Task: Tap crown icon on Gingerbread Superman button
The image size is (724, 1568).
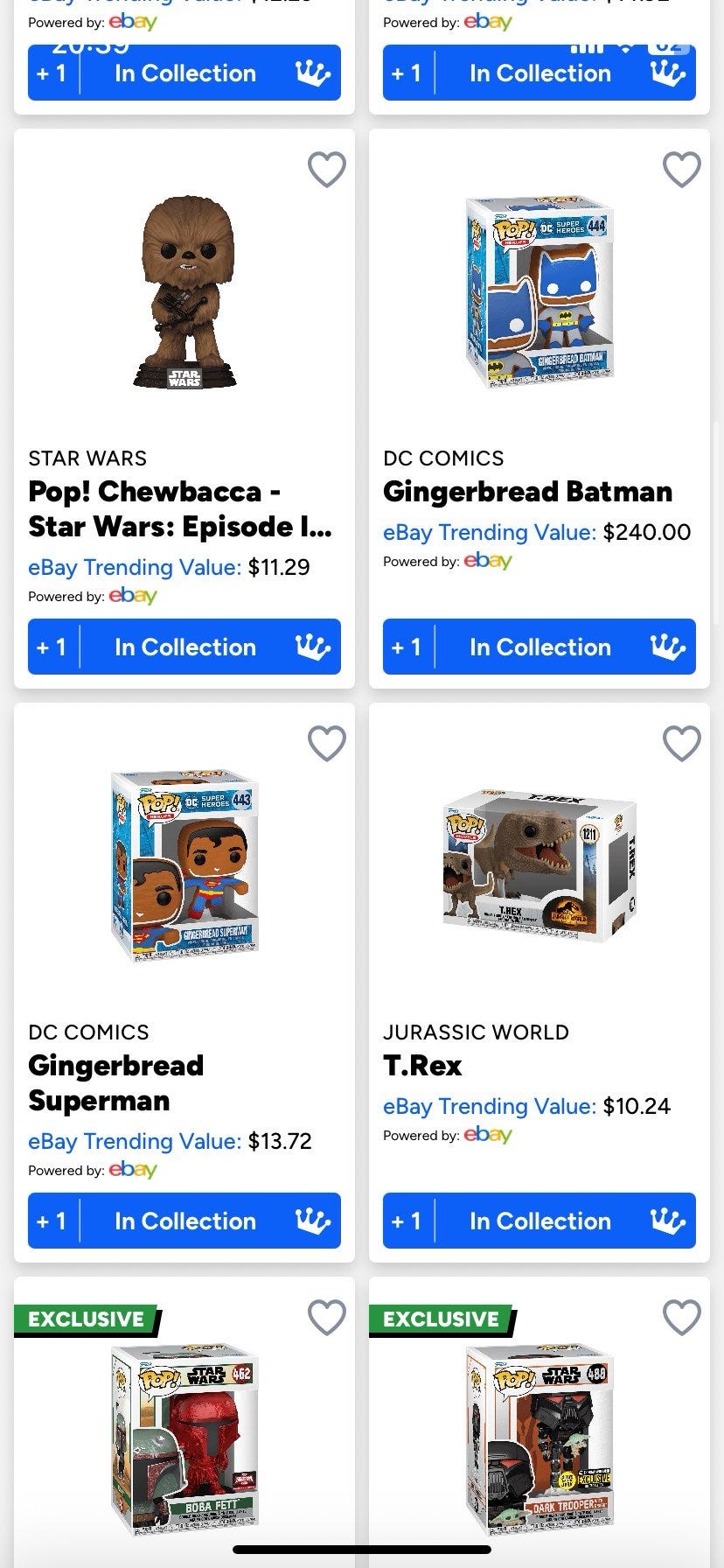Action: 312,1221
